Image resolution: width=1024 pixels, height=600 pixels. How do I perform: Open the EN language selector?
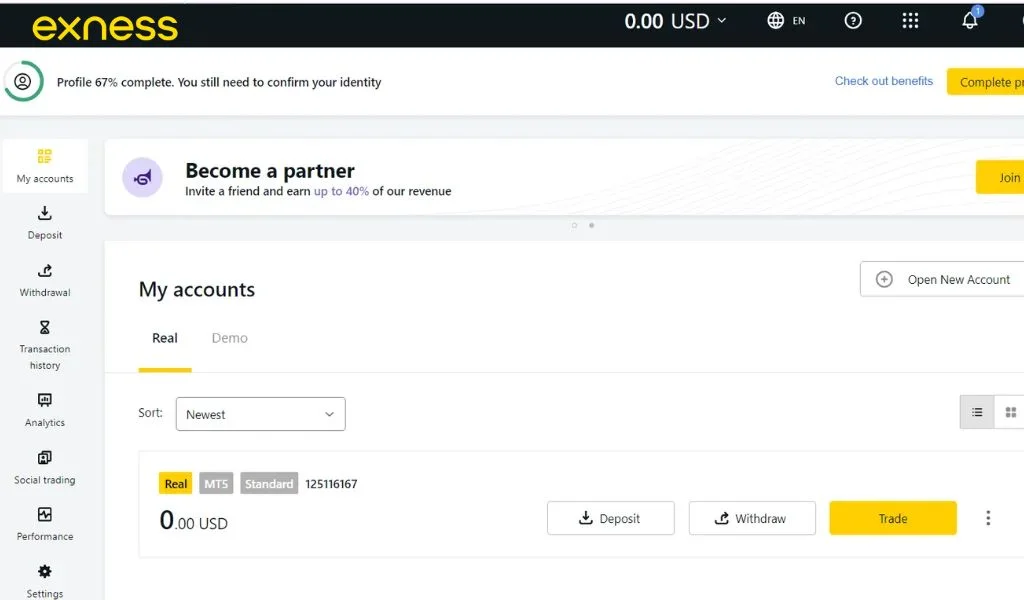(786, 21)
